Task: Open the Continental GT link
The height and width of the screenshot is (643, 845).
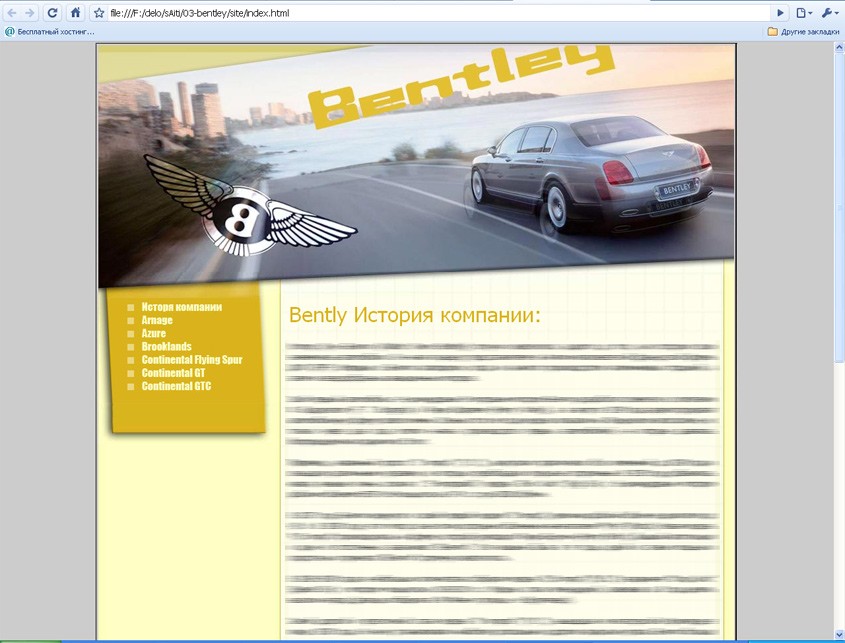Action: pos(173,373)
